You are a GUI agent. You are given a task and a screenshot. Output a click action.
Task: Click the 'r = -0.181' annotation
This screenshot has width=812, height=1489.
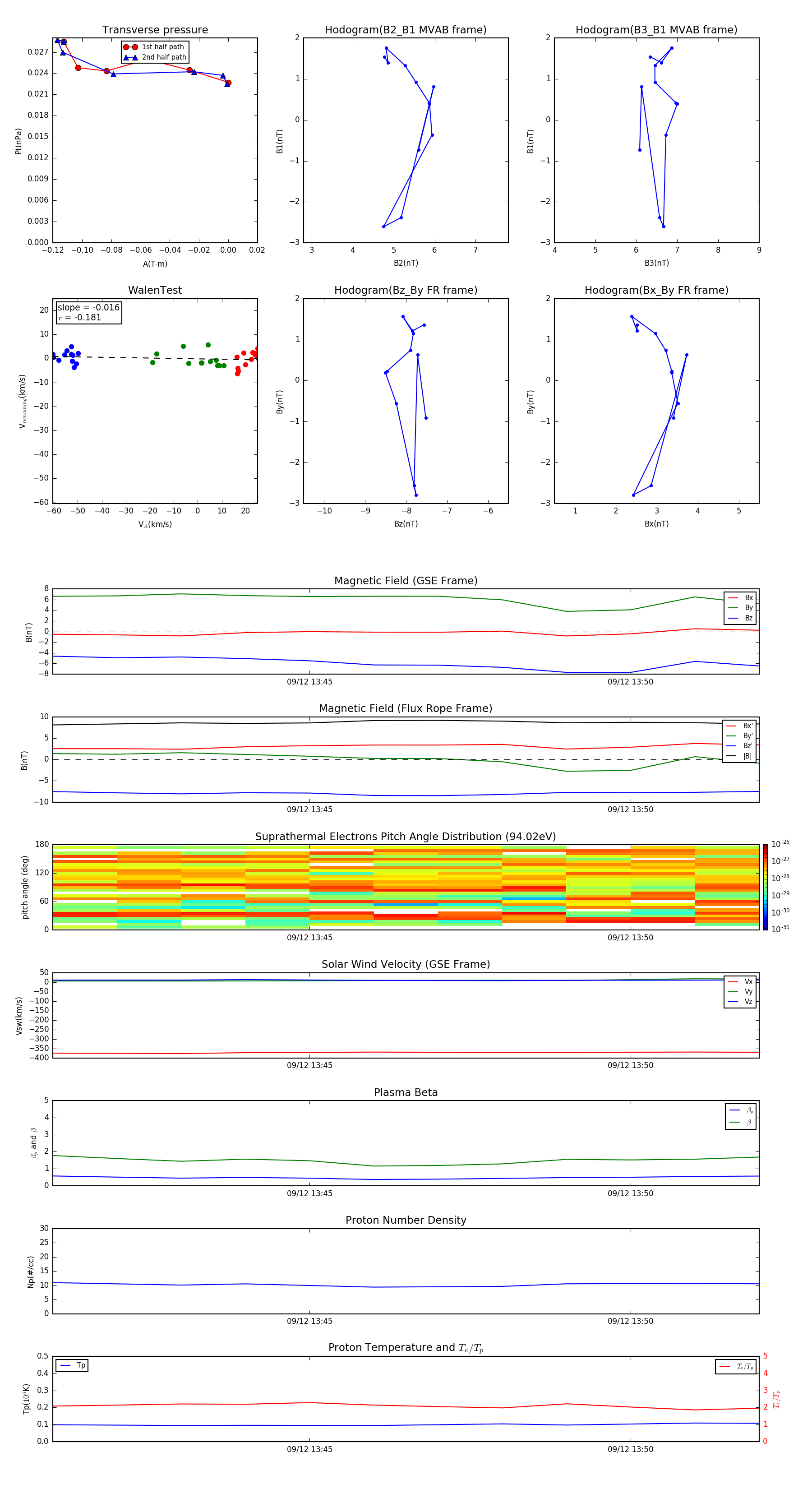click(80, 317)
